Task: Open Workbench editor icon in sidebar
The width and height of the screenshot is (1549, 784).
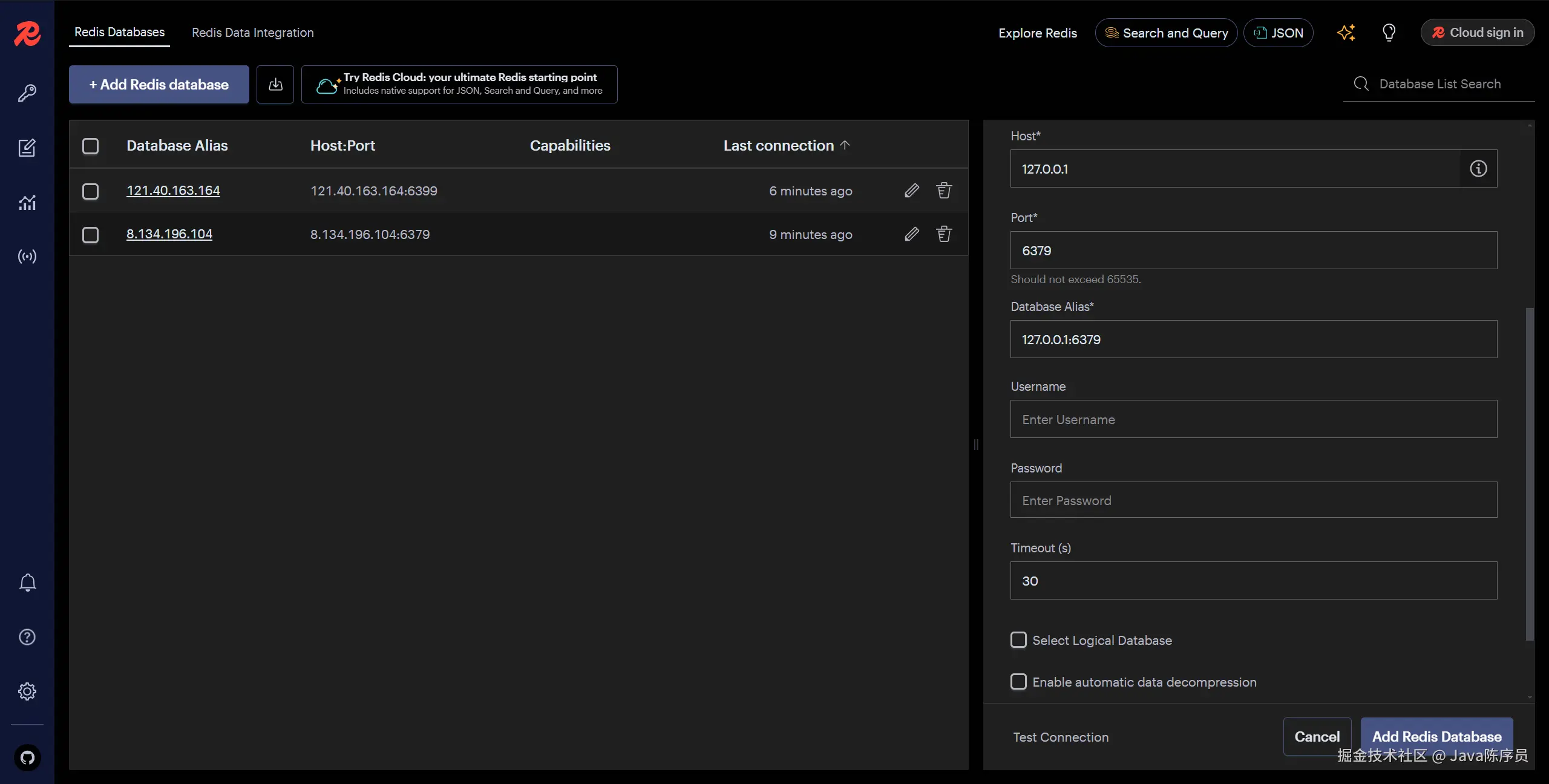Action: (27, 148)
